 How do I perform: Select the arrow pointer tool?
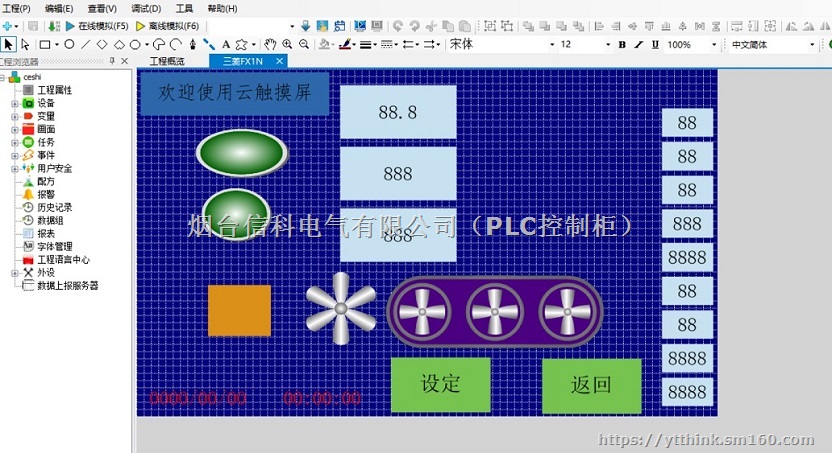8,45
